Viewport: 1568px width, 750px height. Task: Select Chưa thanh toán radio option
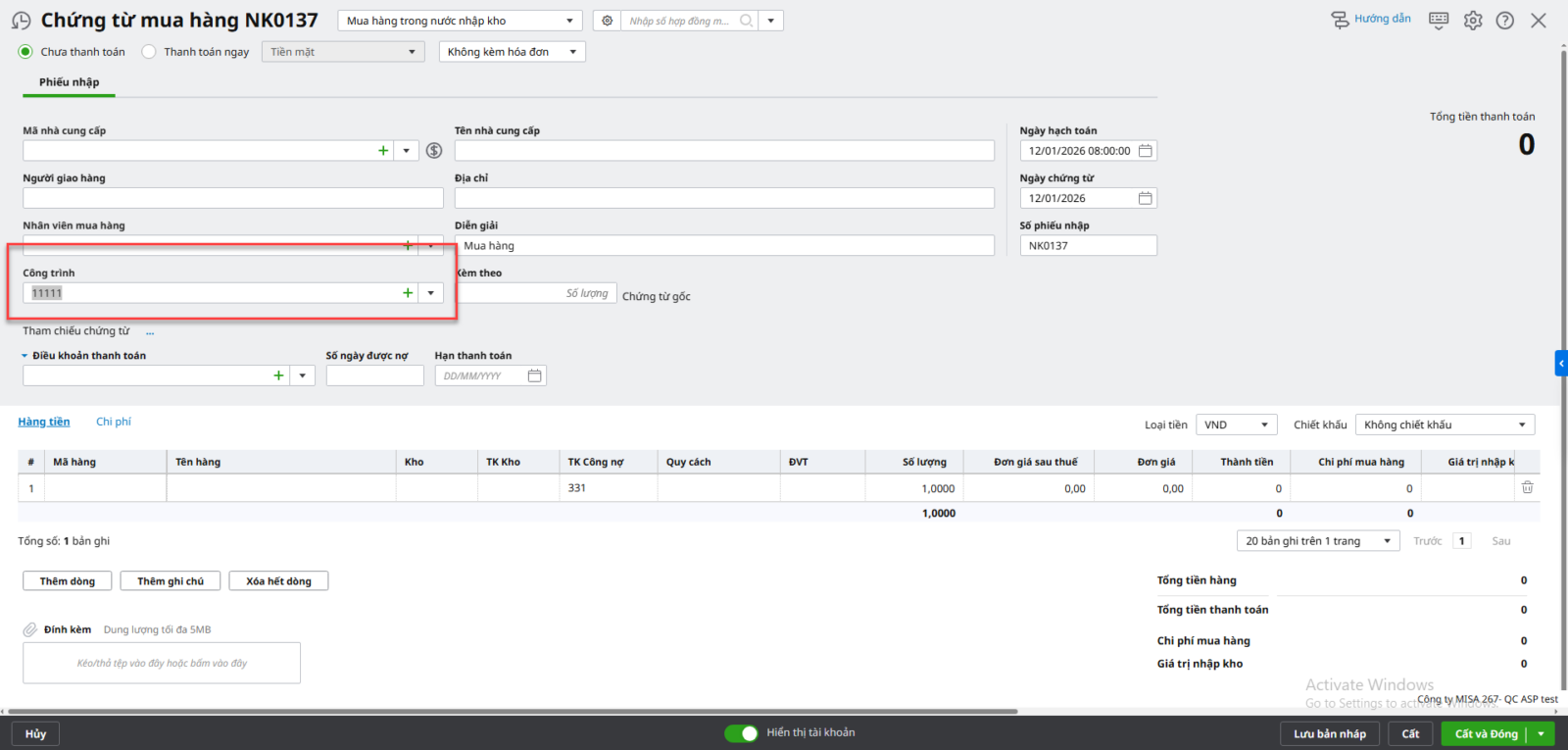pyautogui.click(x=25, y=52)
